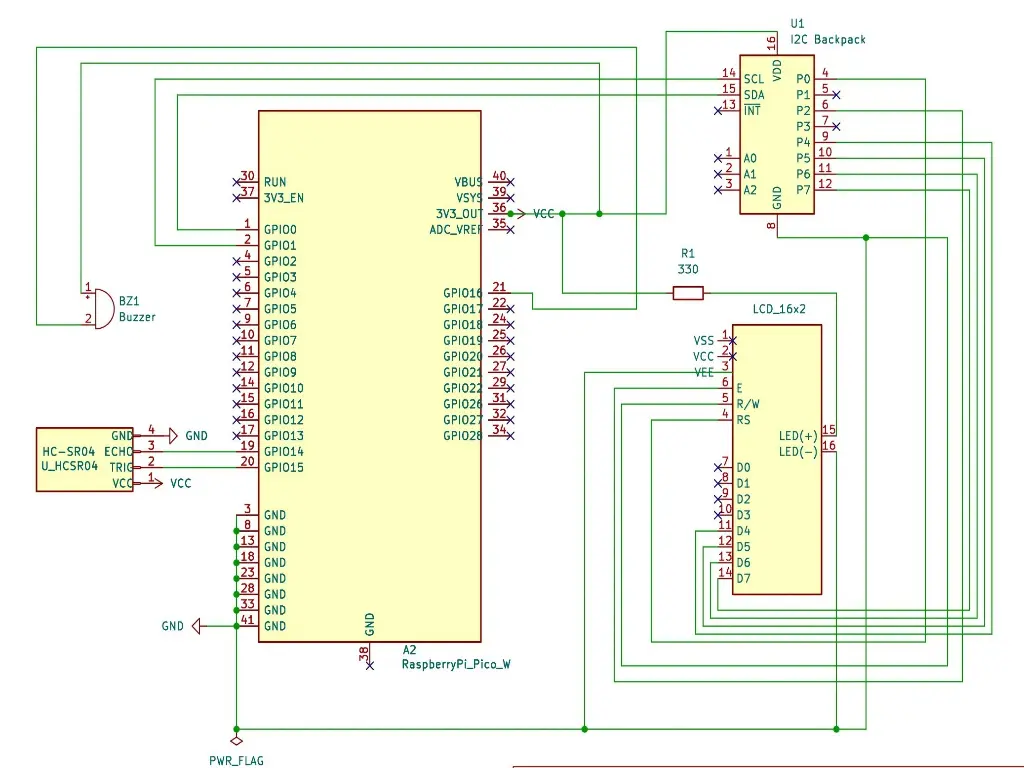This screenshot has height=768, width=1024.
Task: Select the no-connect mark on LCD D0 pin
Action: pos(718,468)
